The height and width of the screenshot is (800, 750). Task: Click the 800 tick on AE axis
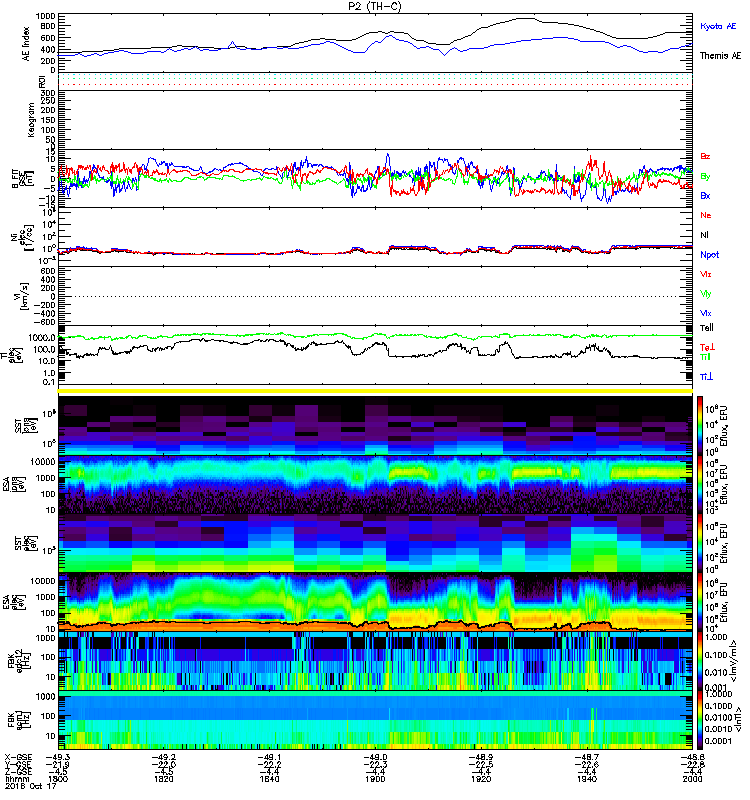(x=47, y=27)
